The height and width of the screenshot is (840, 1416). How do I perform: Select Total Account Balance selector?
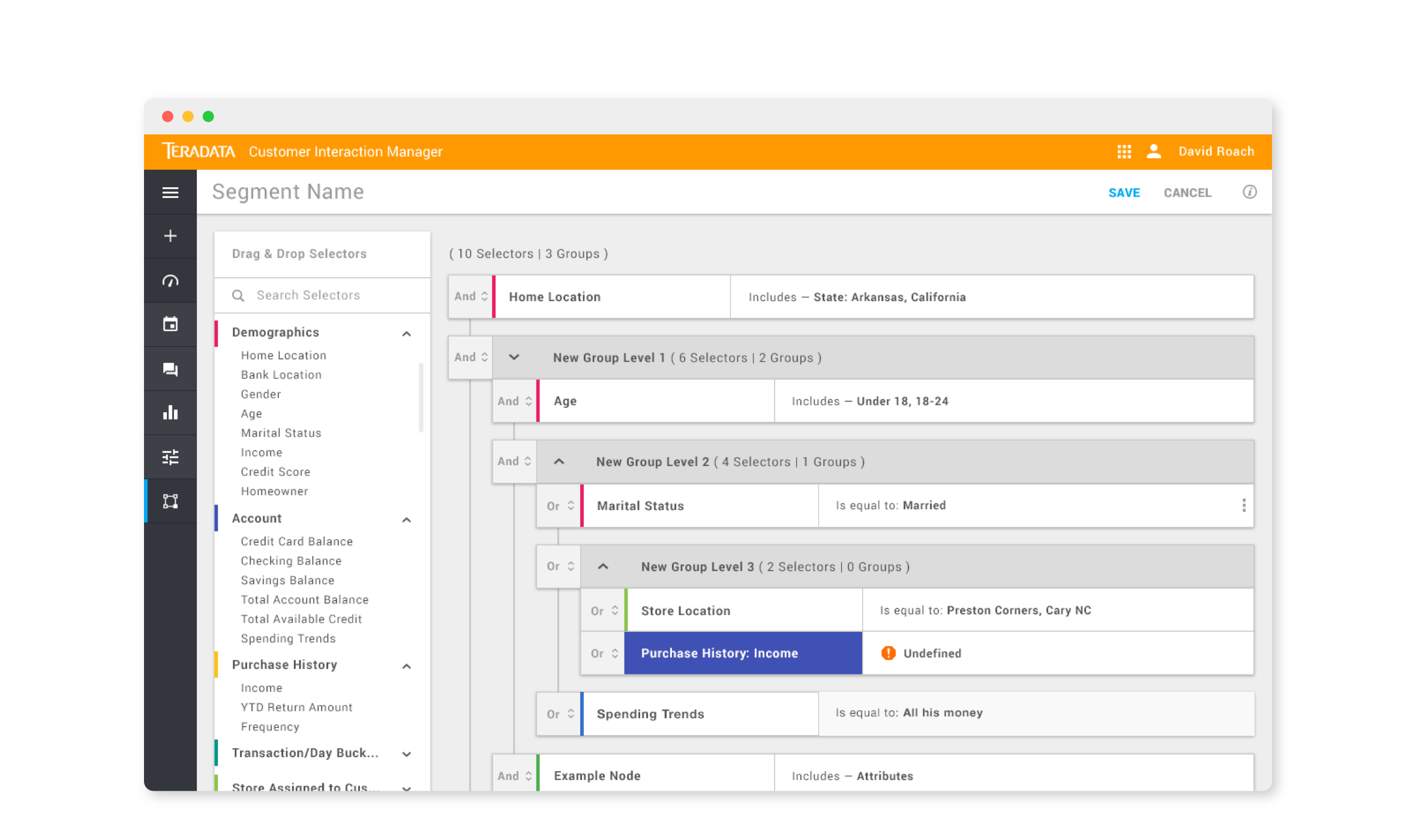click(305, 599)
